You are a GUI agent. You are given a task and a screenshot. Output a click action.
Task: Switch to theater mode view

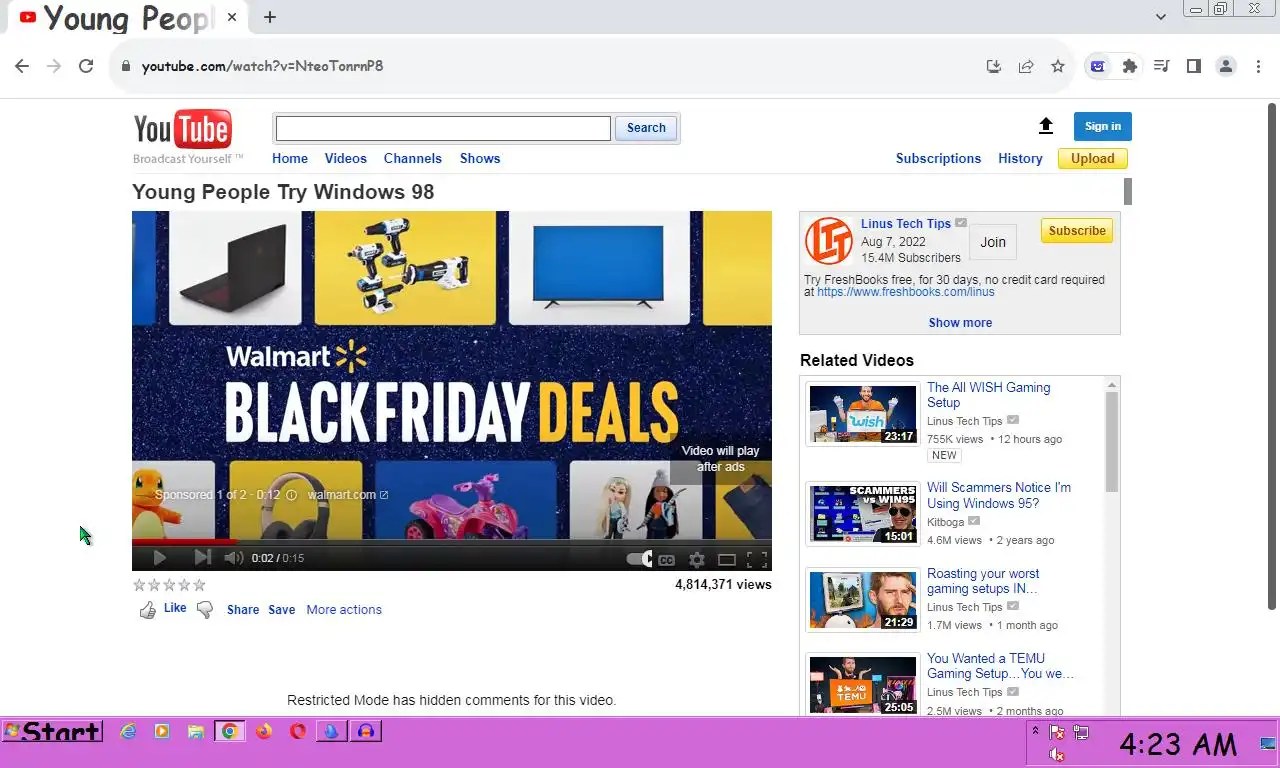click(727, 560)
